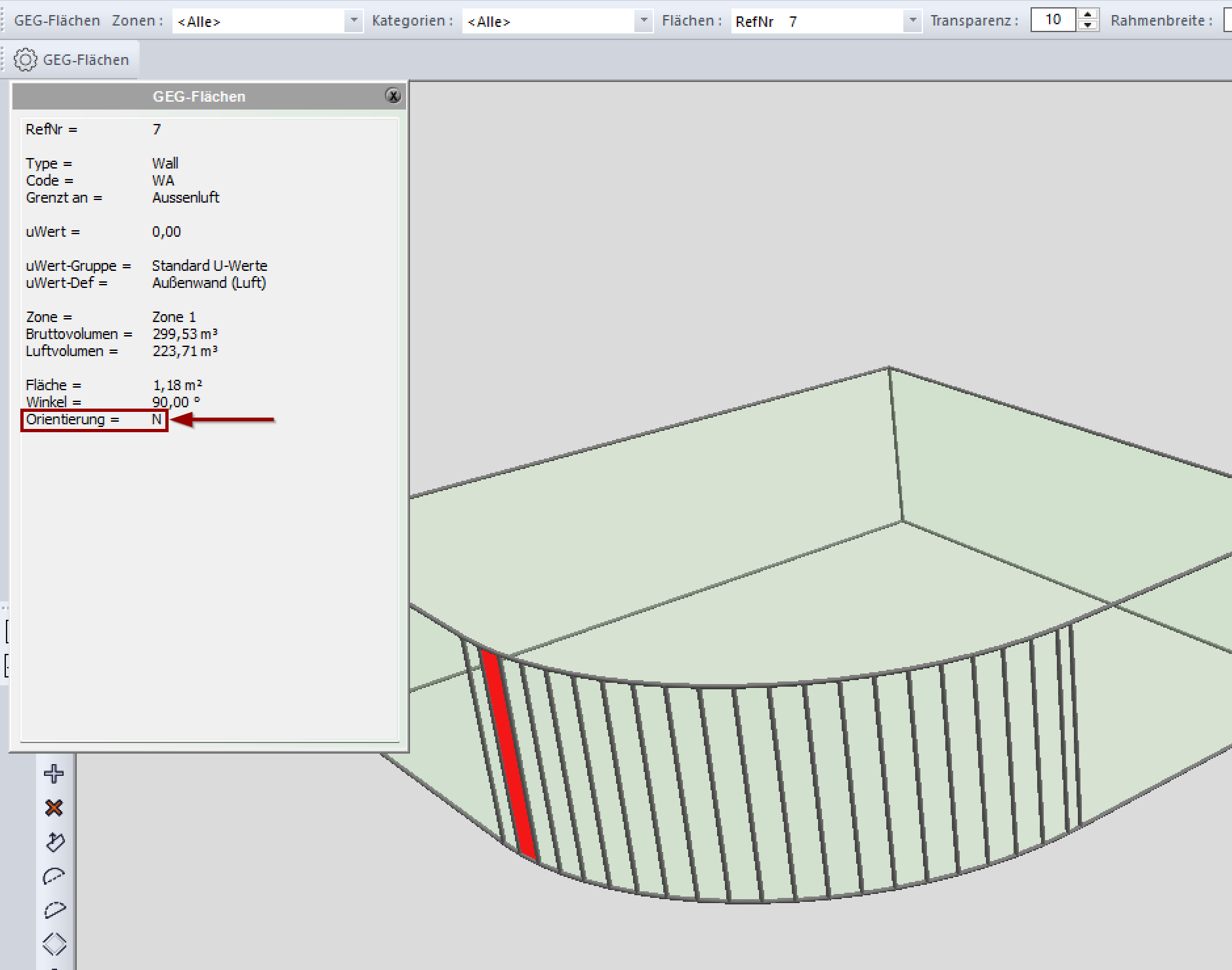This screenshot has width=1232, height=970.
Task: Click the Orientierung value in info panel
Action: [x=157, y=420]
